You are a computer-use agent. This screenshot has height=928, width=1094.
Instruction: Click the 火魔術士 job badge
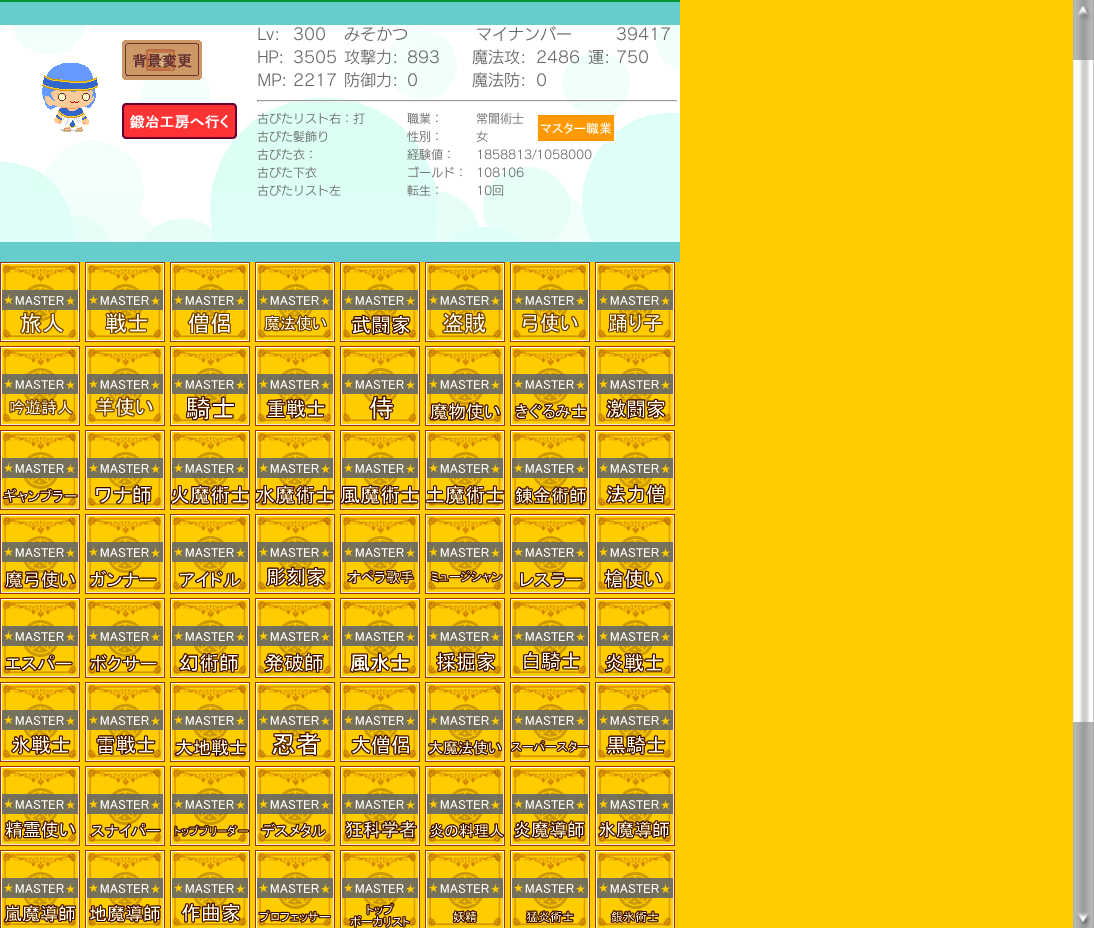pos(210,470)
